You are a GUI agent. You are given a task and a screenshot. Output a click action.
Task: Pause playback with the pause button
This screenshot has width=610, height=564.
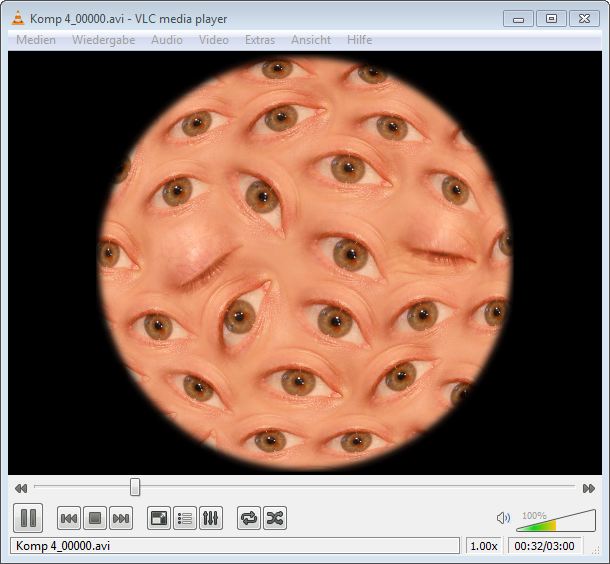28,518
